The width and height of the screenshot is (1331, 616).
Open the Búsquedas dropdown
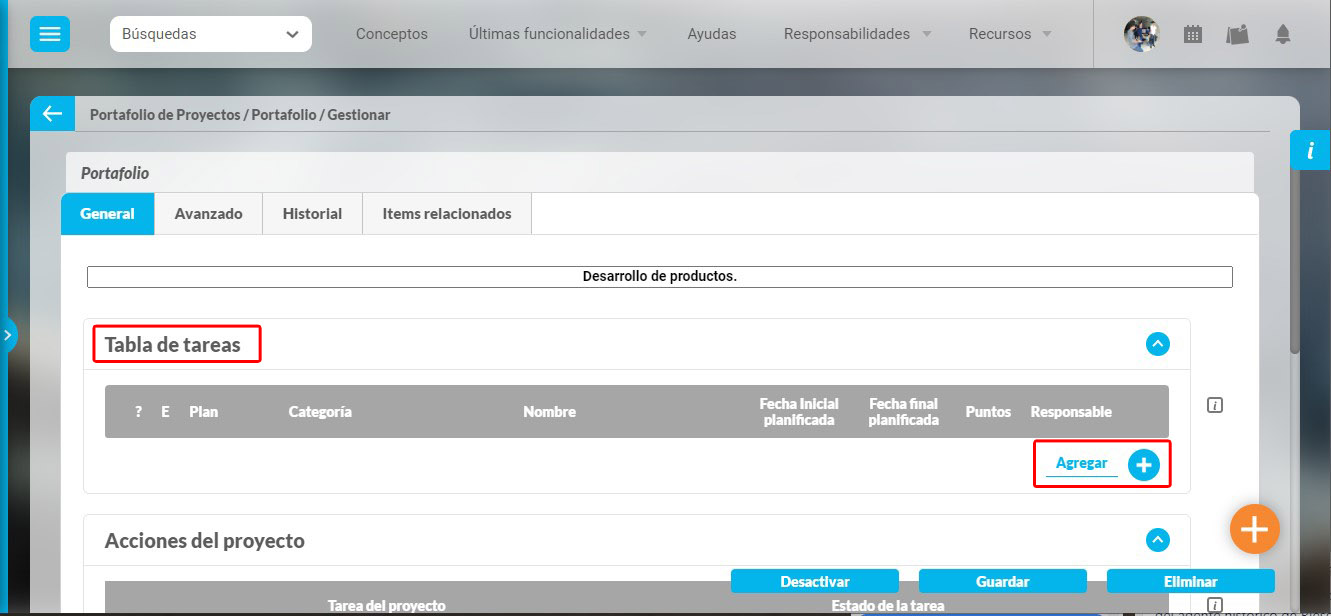(210, 34)
